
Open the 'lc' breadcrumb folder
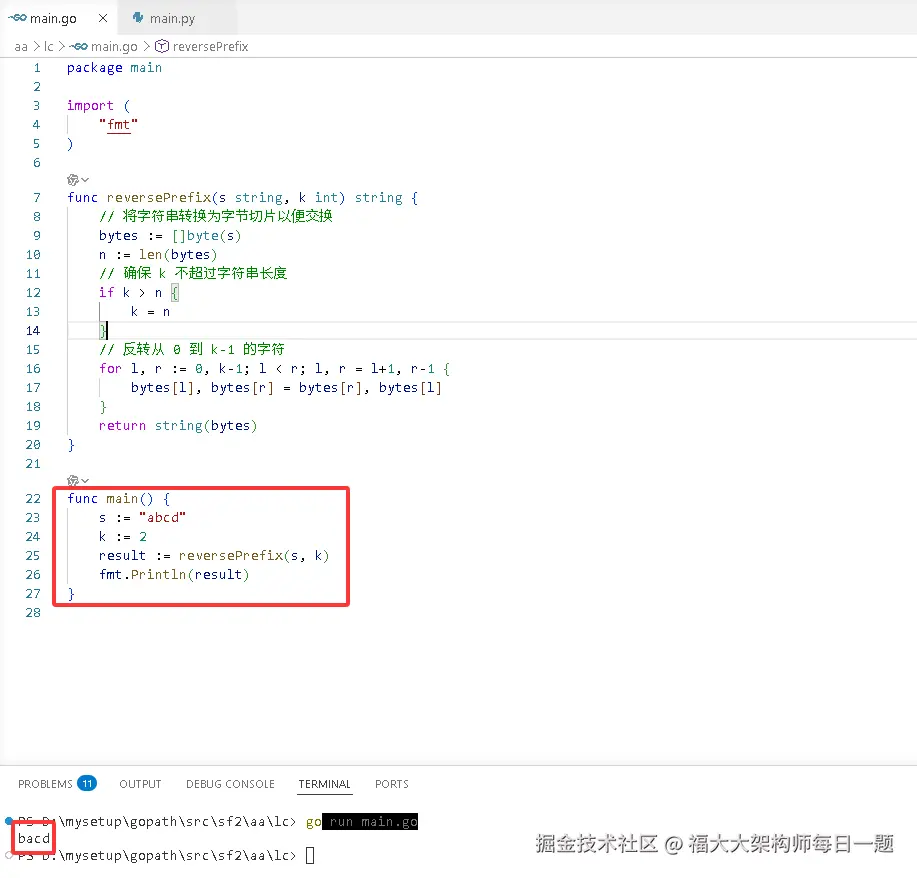click(x=49, y=47)
